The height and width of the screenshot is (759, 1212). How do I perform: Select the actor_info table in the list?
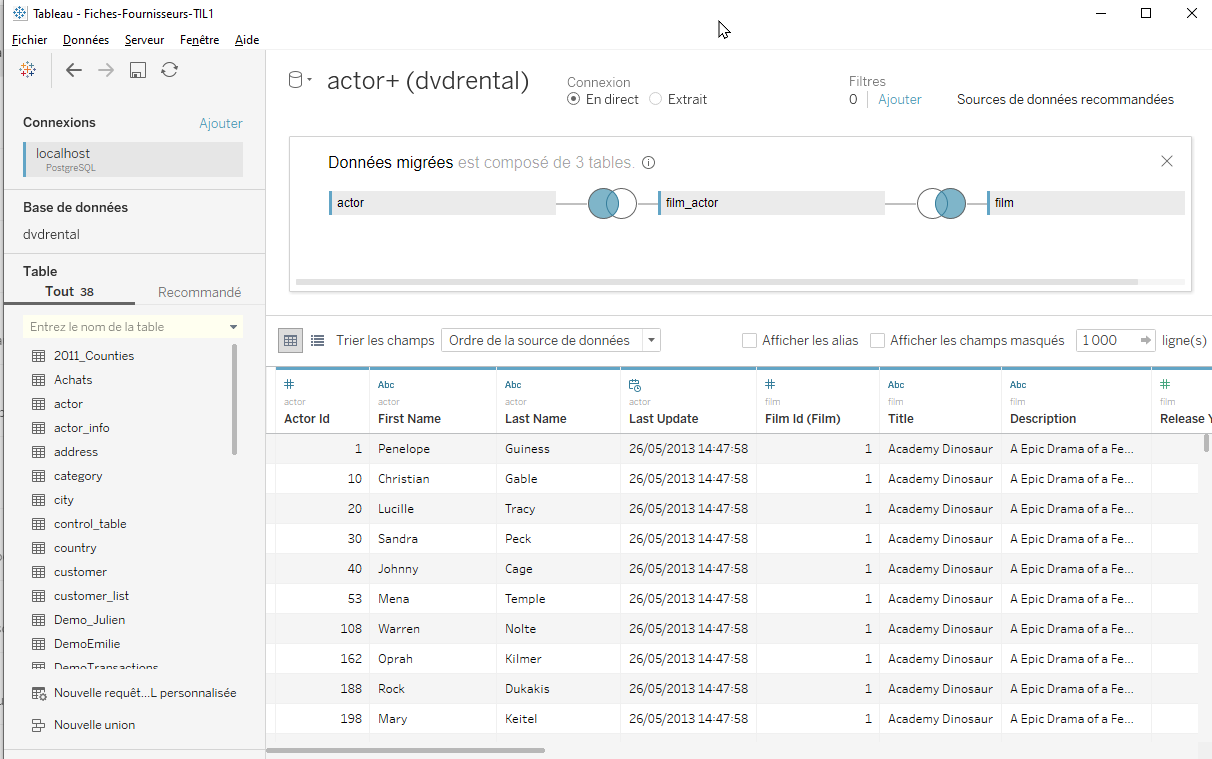point(82,428)
